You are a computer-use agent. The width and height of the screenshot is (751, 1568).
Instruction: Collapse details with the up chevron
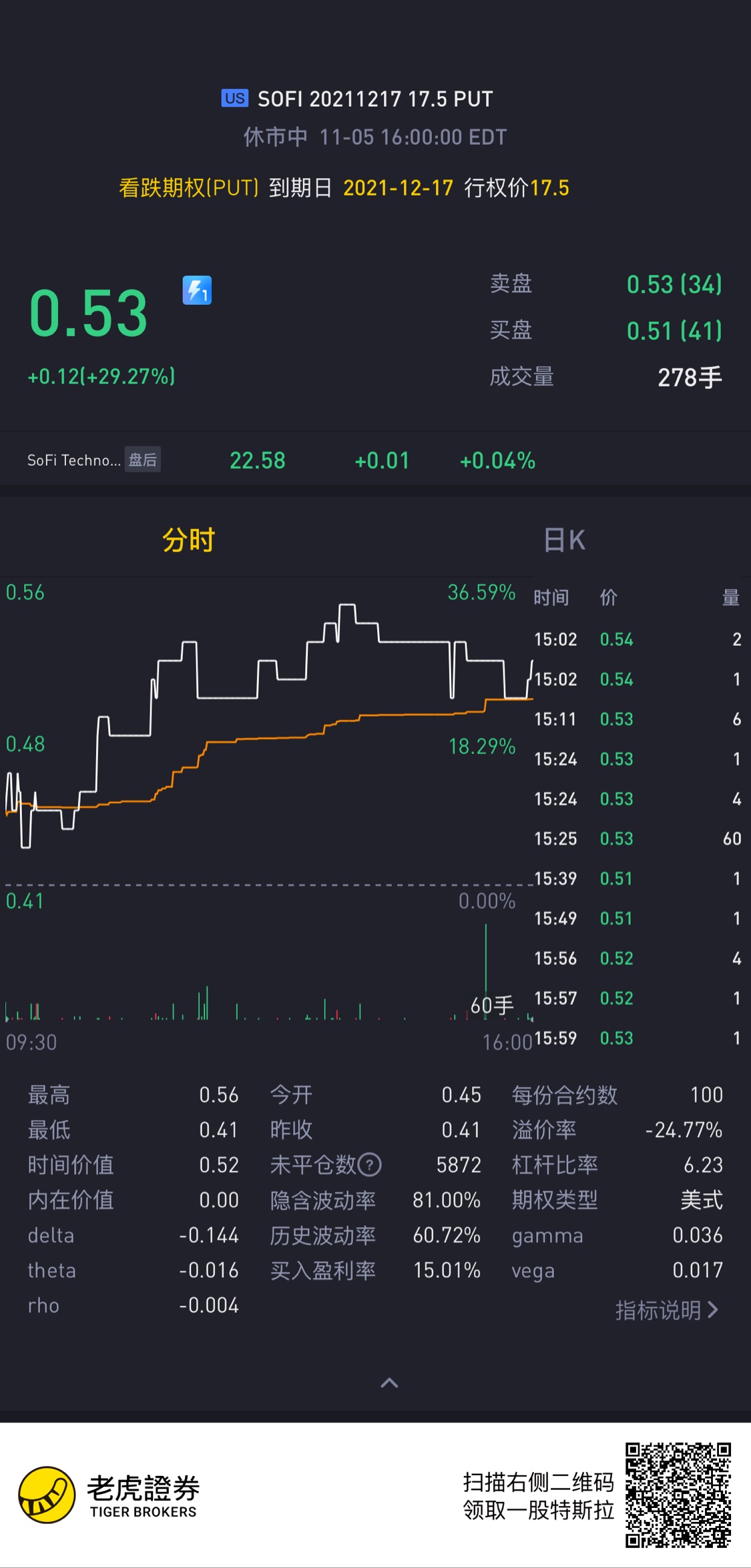389,1383
